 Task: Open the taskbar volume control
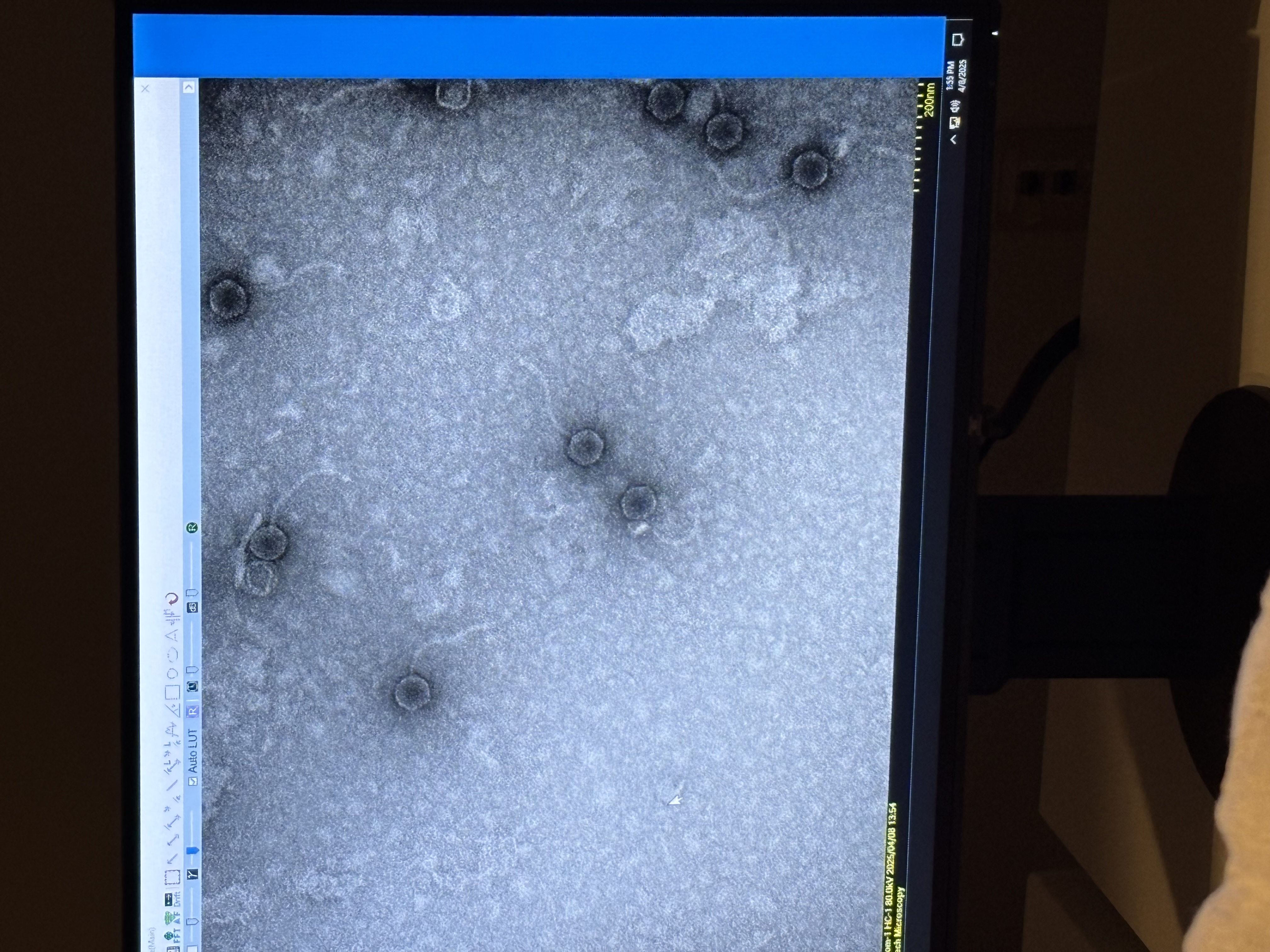pos(955,106)
